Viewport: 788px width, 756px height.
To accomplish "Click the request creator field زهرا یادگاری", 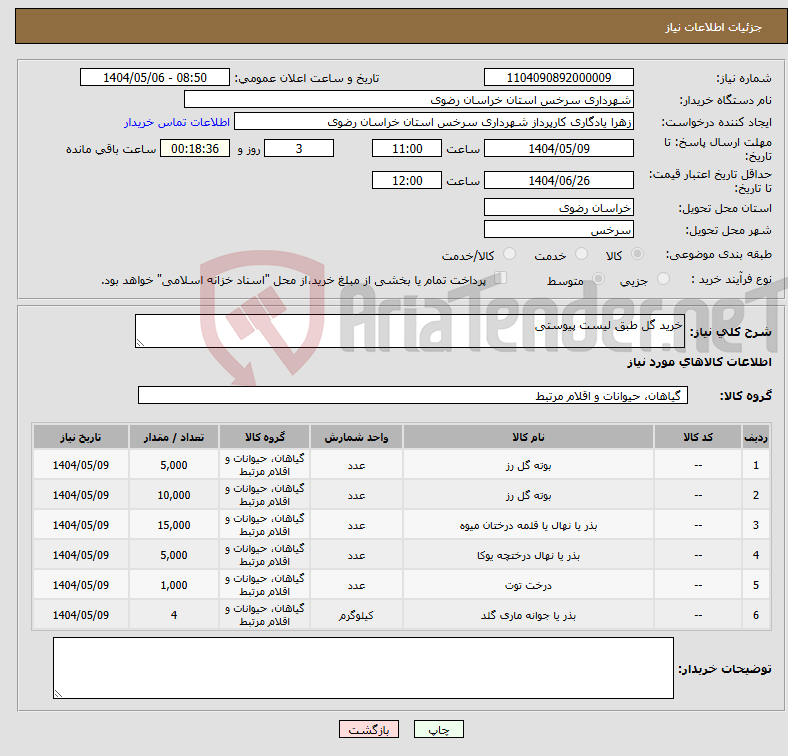I will coord(434,122).
